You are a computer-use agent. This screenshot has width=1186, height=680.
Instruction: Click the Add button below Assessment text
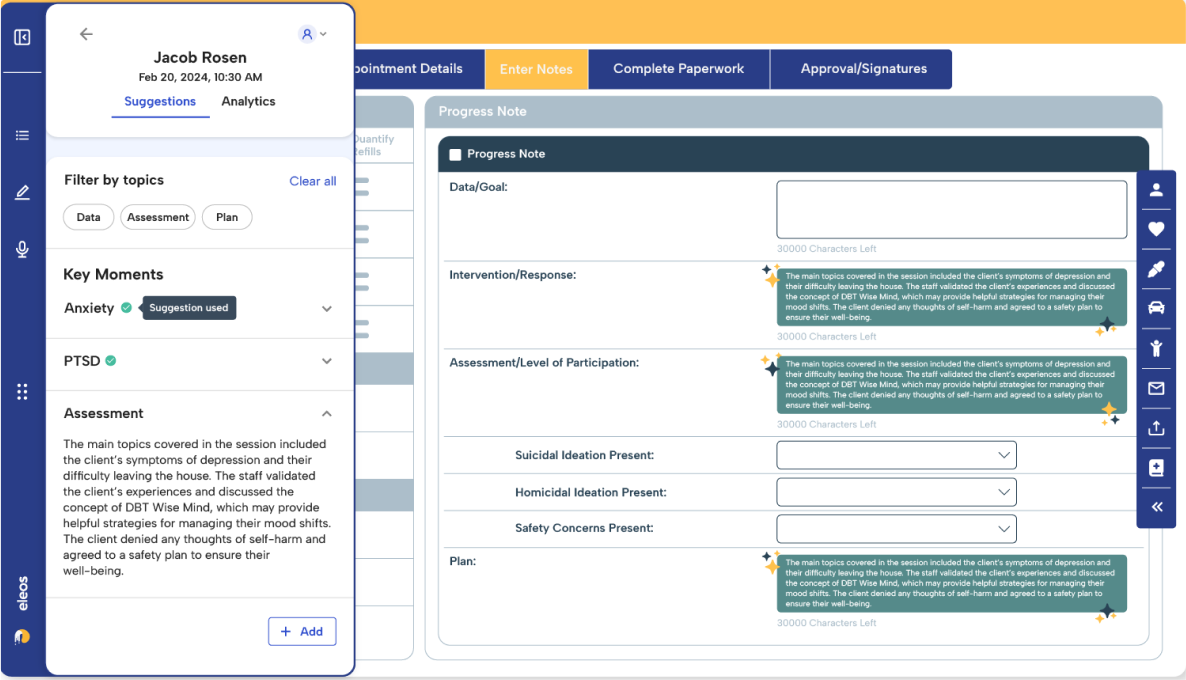[302, 631]
